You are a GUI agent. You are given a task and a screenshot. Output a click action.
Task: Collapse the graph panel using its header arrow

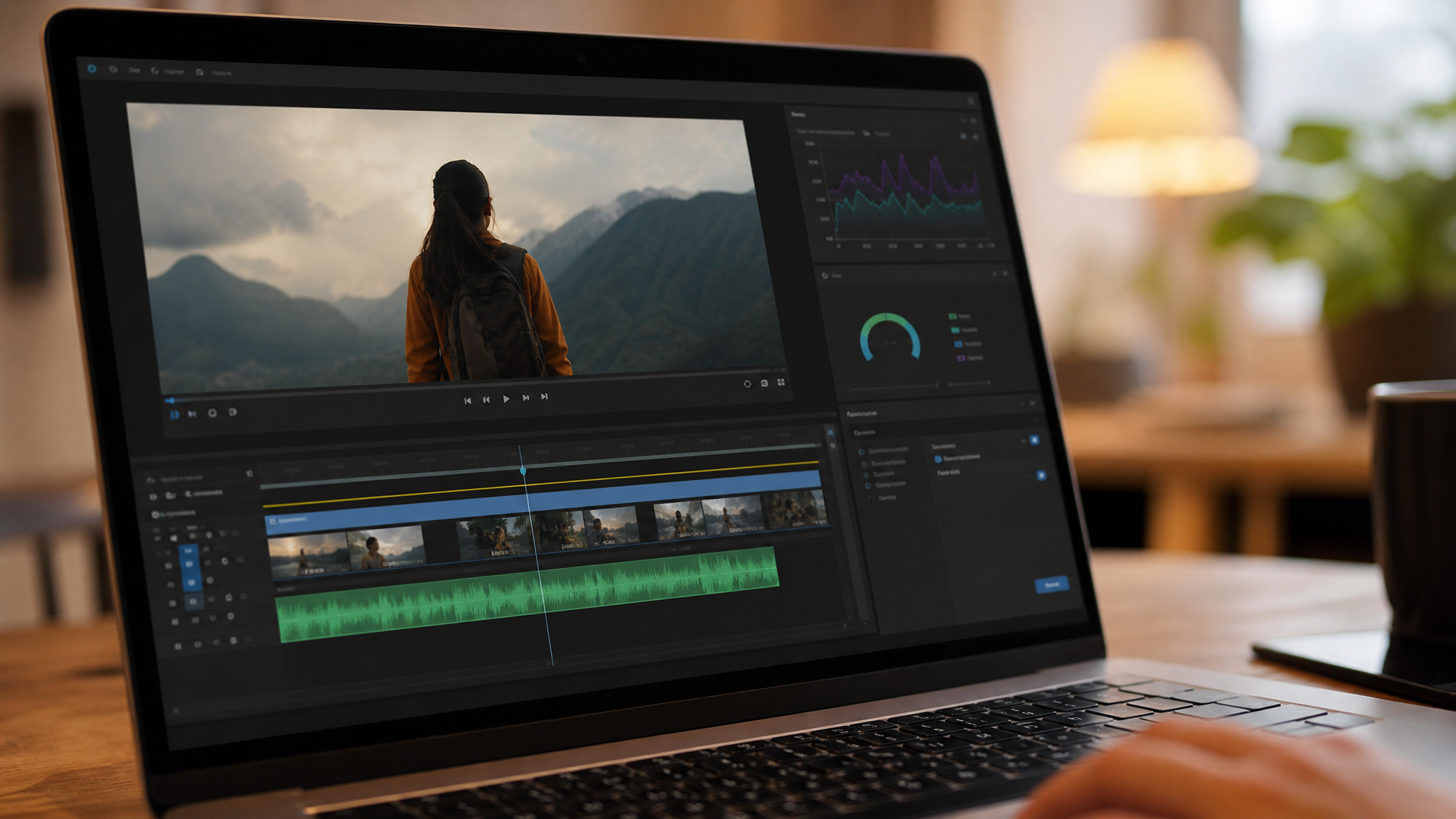click(963, 122)
